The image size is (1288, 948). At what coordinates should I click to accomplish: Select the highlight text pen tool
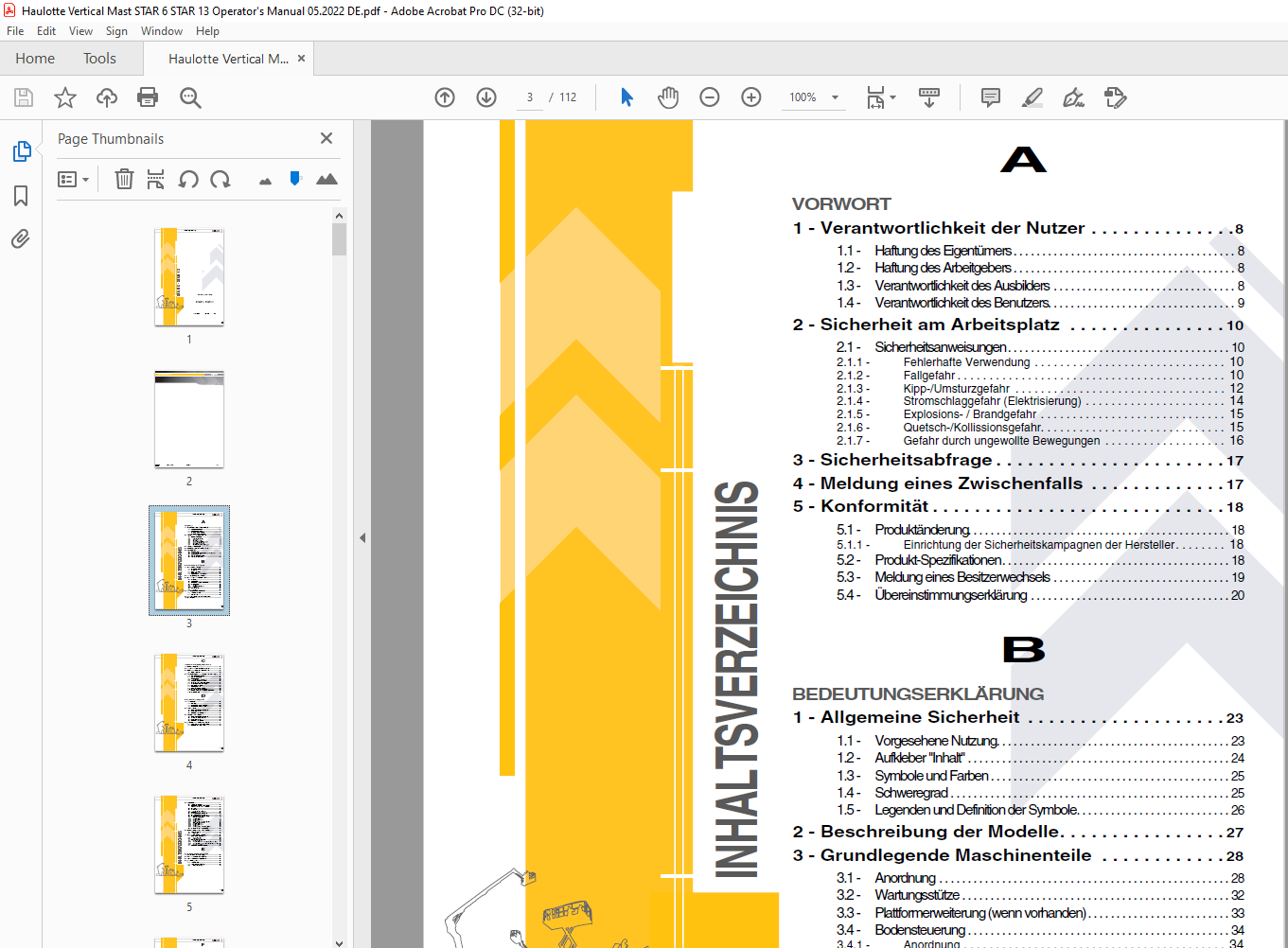1032,97
